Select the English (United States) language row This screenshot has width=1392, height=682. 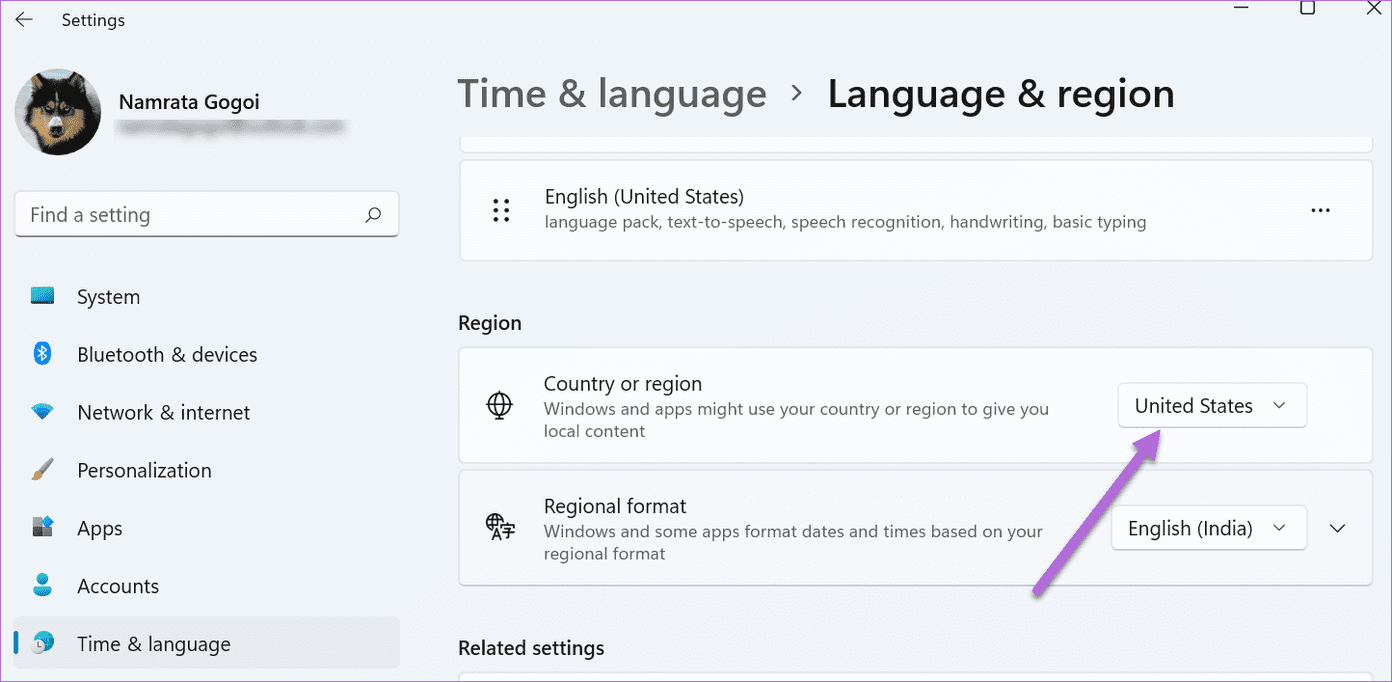point(916,210)
